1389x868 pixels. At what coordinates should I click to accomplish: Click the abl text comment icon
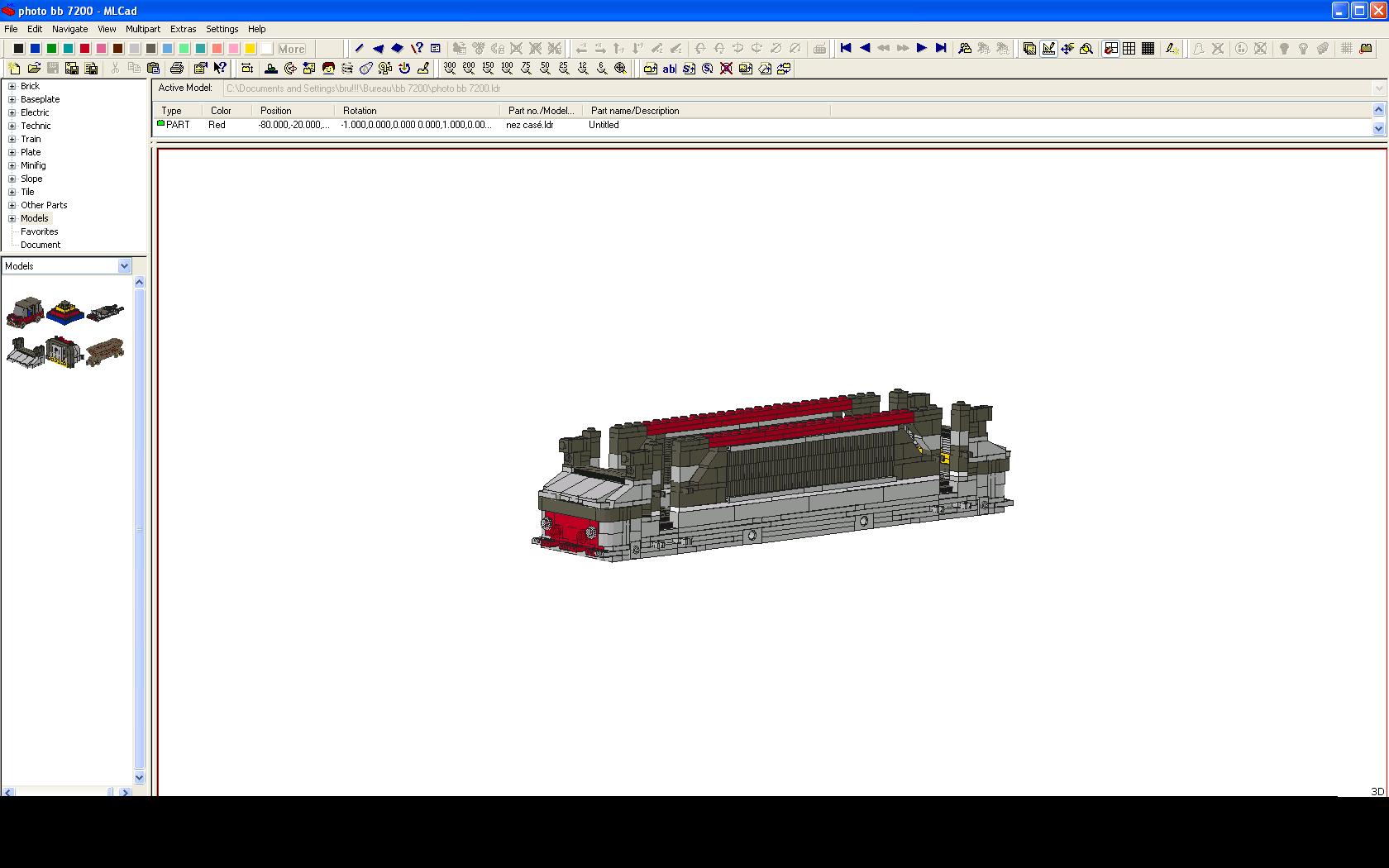click(670, 69)
